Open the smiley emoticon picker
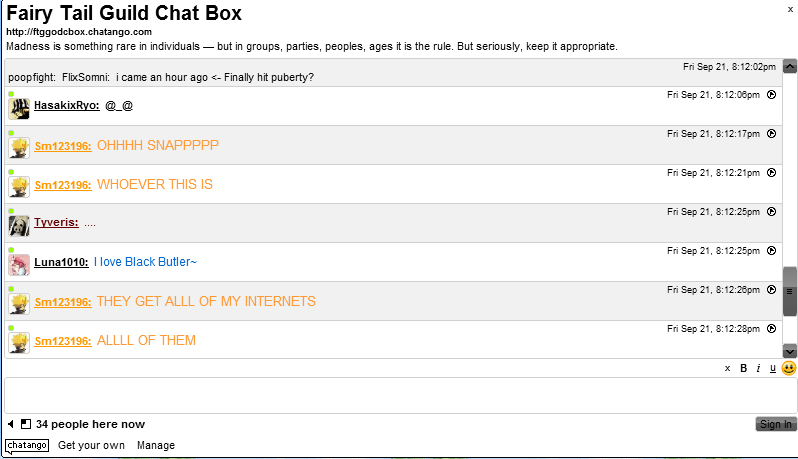This screenshot has height=459, width=798. click(789, 368)
